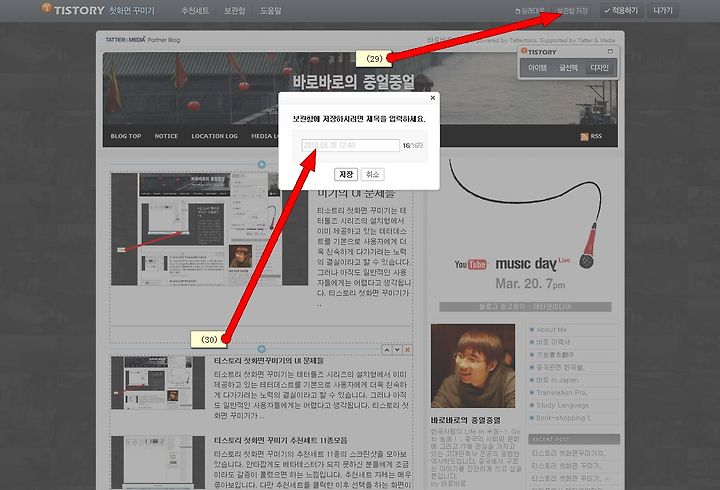Click the 나가기 button
Viewport: 720px width, 490px height.
663,11
